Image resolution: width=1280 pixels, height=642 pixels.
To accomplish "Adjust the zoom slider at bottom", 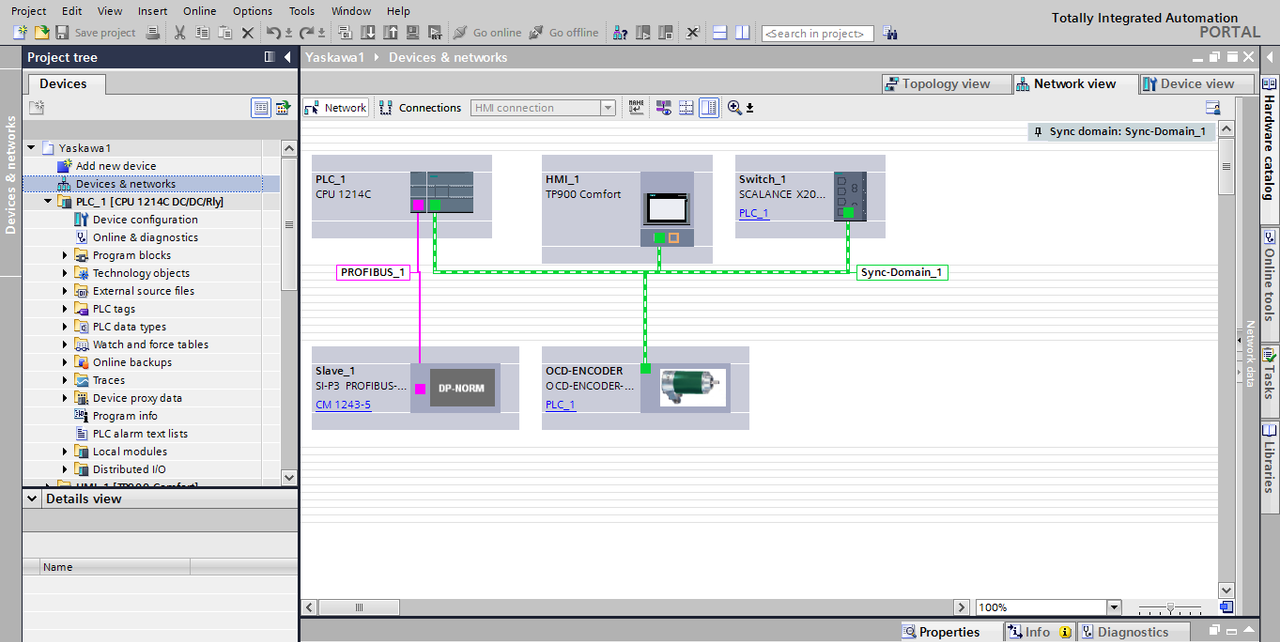I will (x=1169, y=608).
